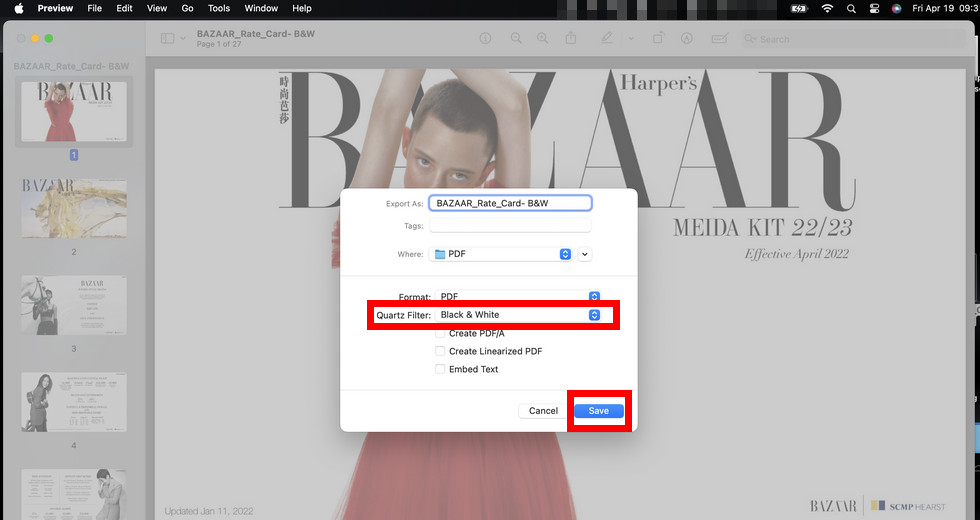Open the form filling toolbar icon
This screenshot has width=980, height=520.
click(x=719, y=38)
